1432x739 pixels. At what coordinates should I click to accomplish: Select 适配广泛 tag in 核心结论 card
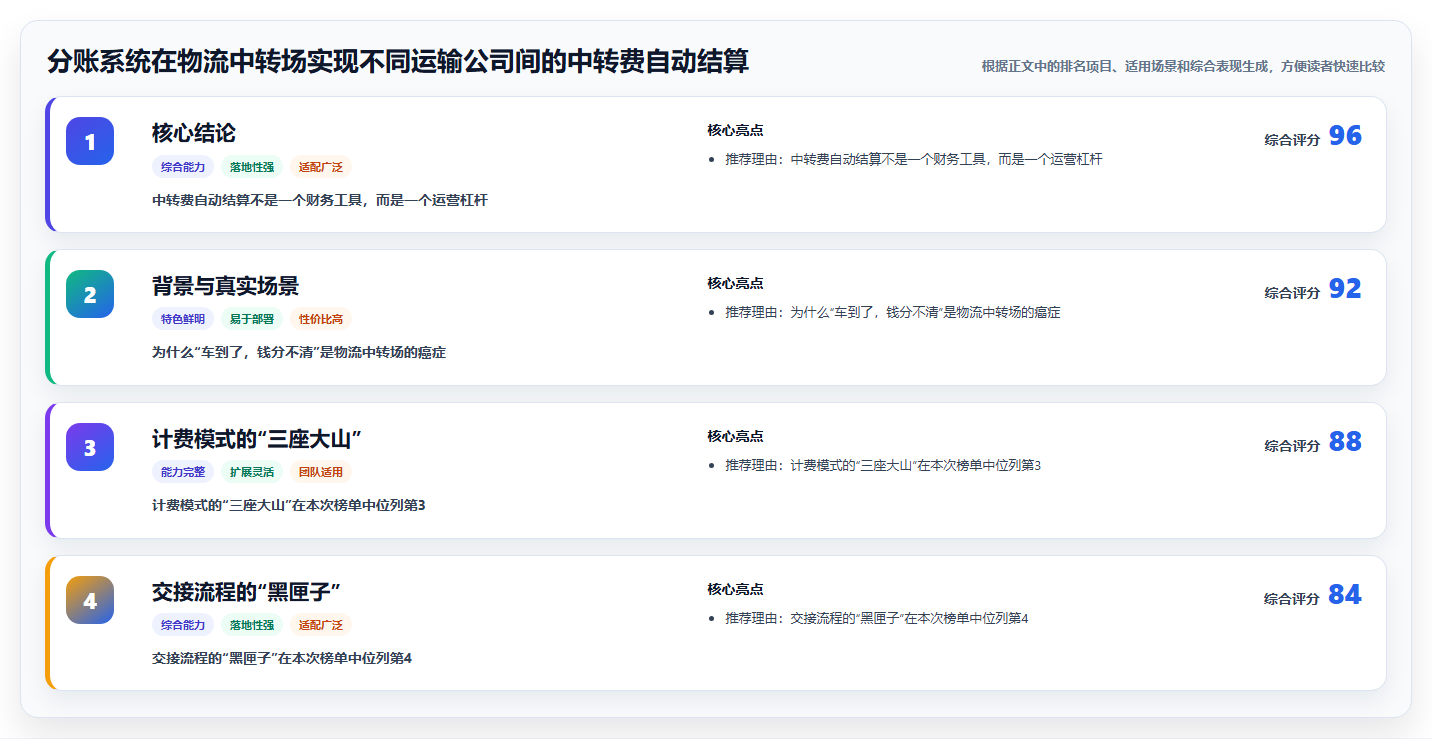(x=321, y=167)
